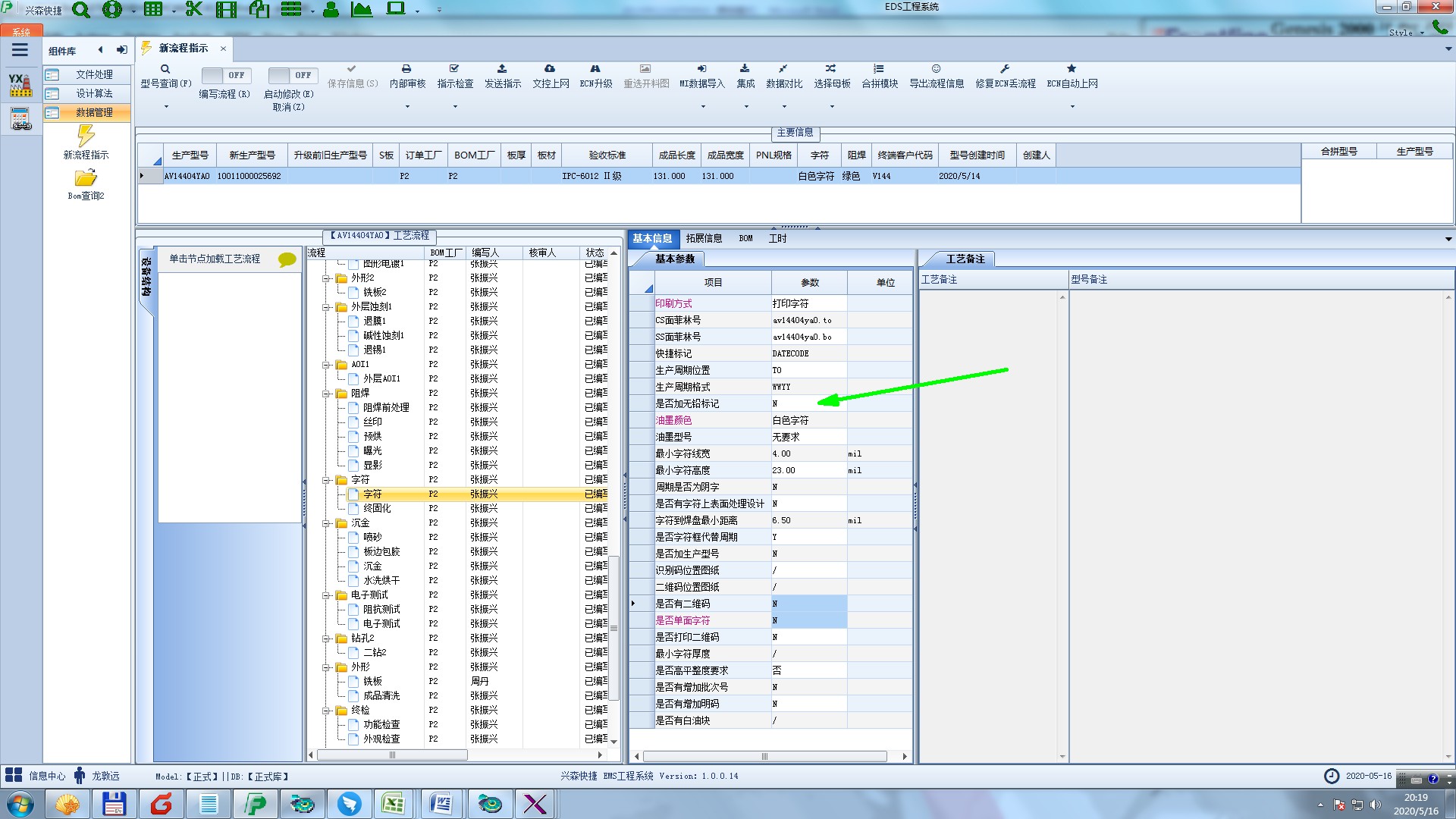Switch to the 工时 tab
This screenshot has height=819, width=1456.
coord(777,238)
